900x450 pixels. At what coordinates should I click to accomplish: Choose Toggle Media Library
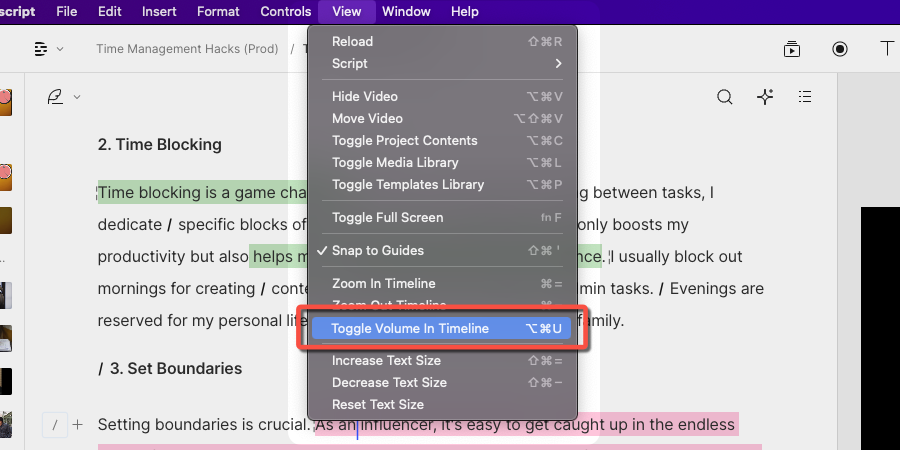(x=442, y=162)
